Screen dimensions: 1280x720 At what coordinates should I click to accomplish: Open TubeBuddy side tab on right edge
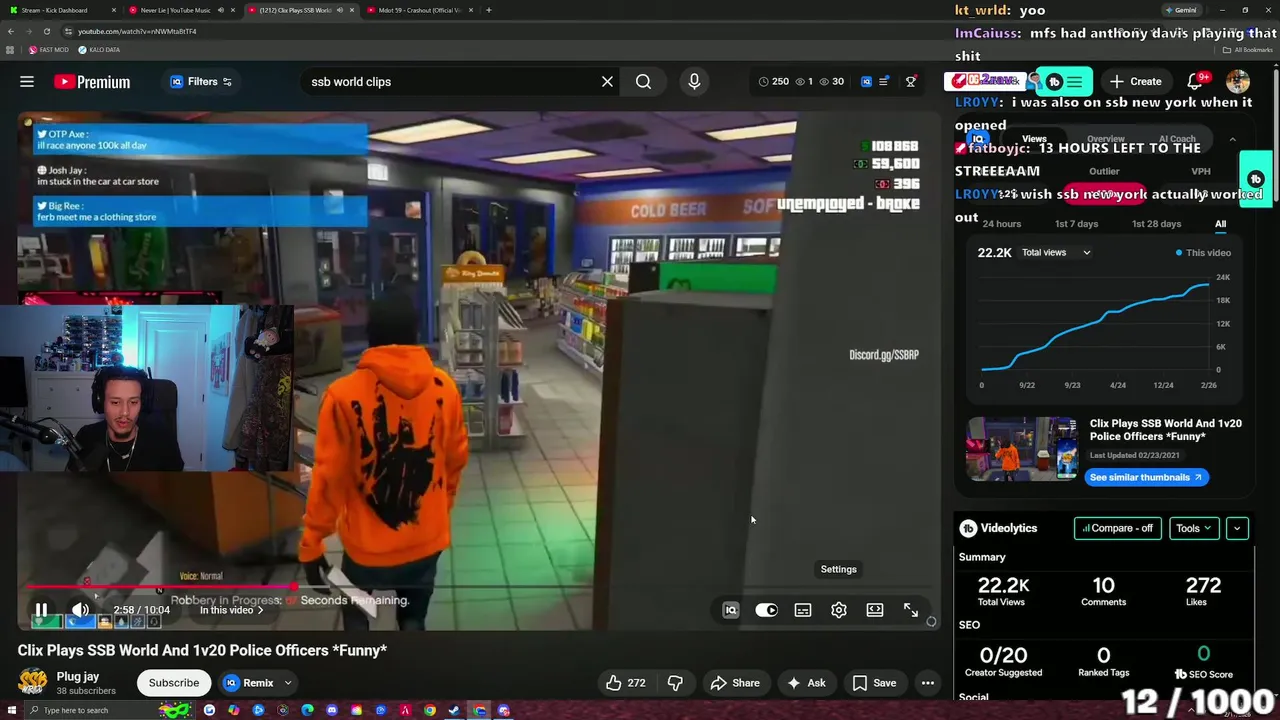point(1256,180)
